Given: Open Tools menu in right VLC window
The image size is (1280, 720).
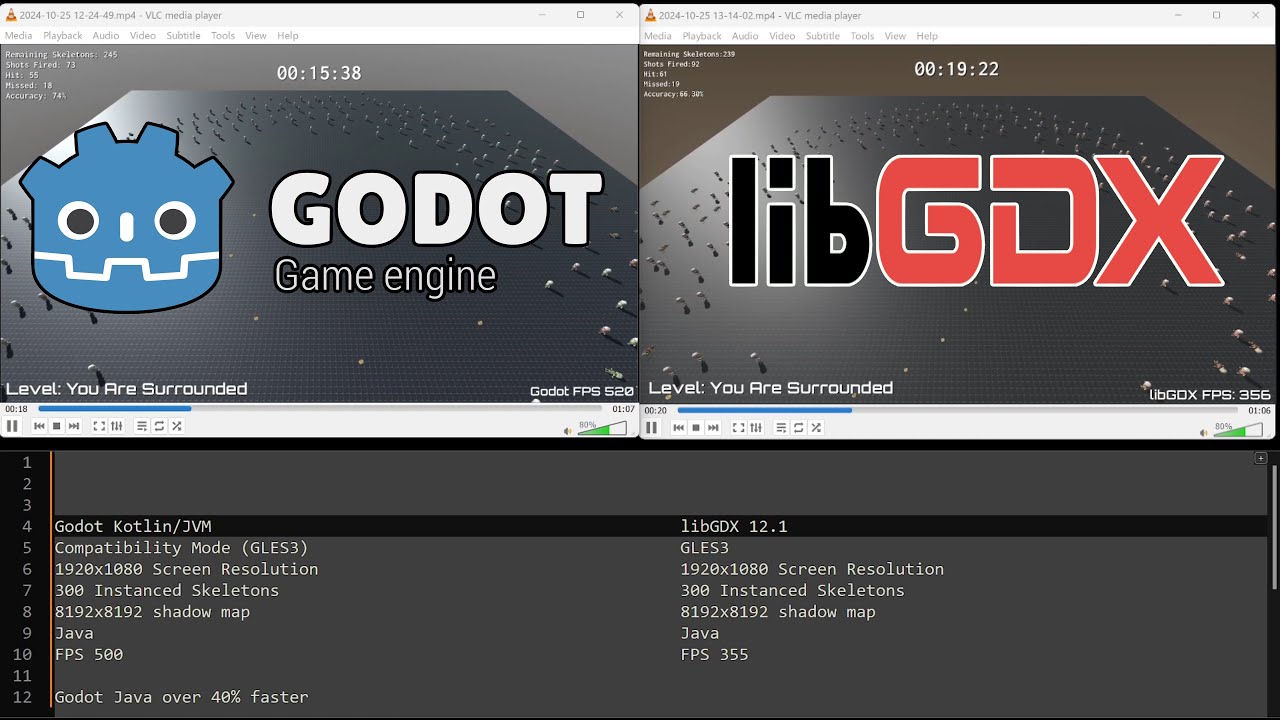Looking at the screenshot, I should coord(862,36).
